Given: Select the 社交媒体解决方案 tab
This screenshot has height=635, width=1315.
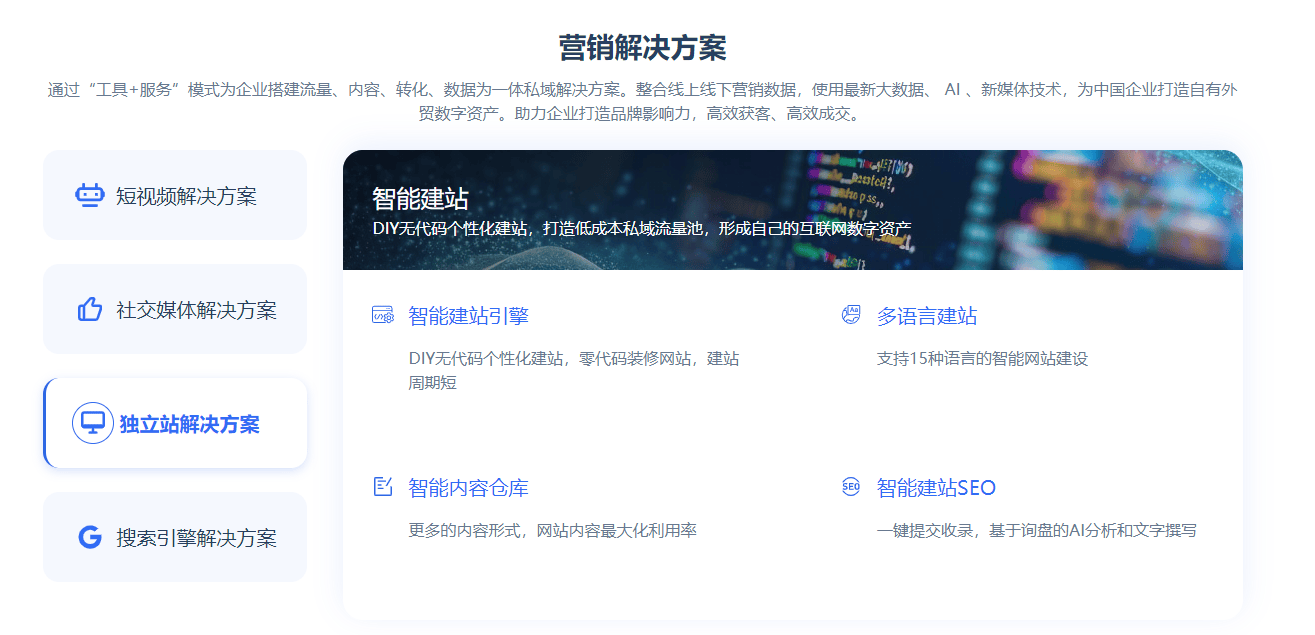Looking at the screenshot, I should coord(196,310).
